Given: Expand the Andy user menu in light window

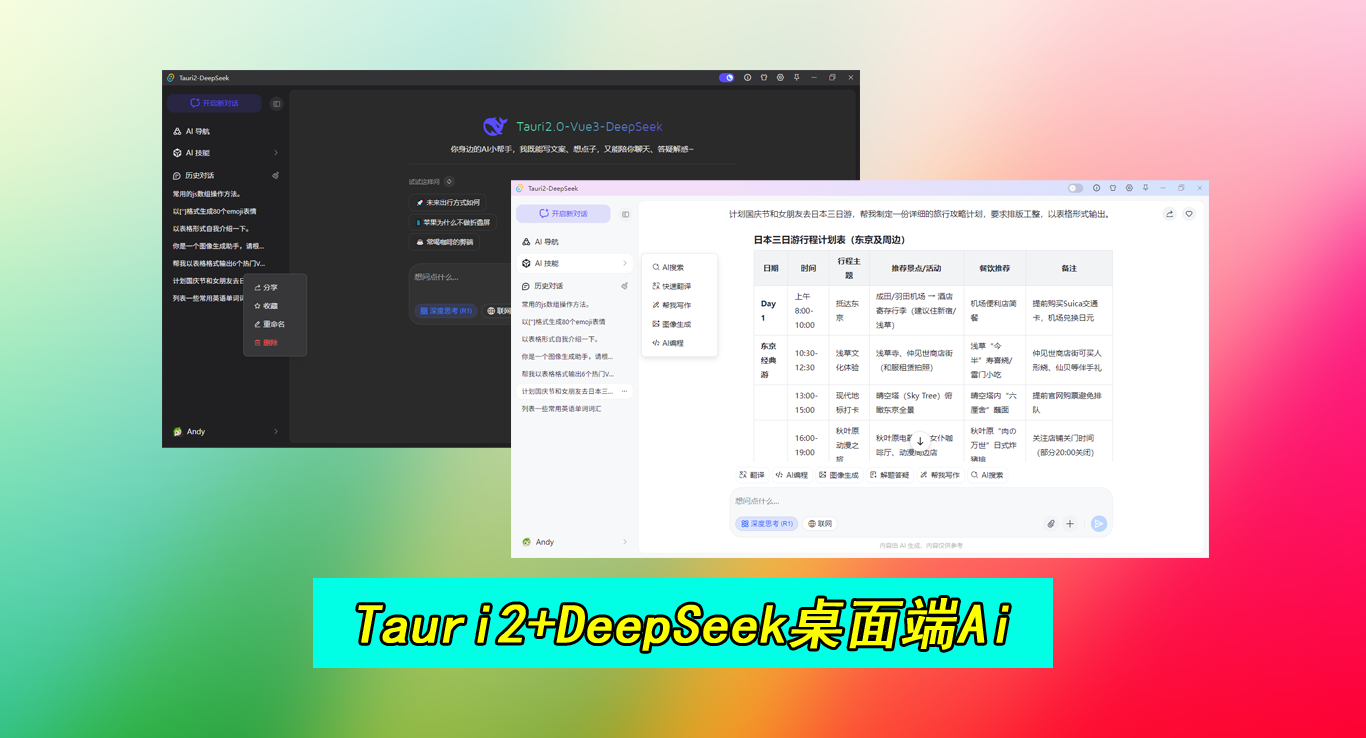Looking at the screenshot, I should 575,542.
